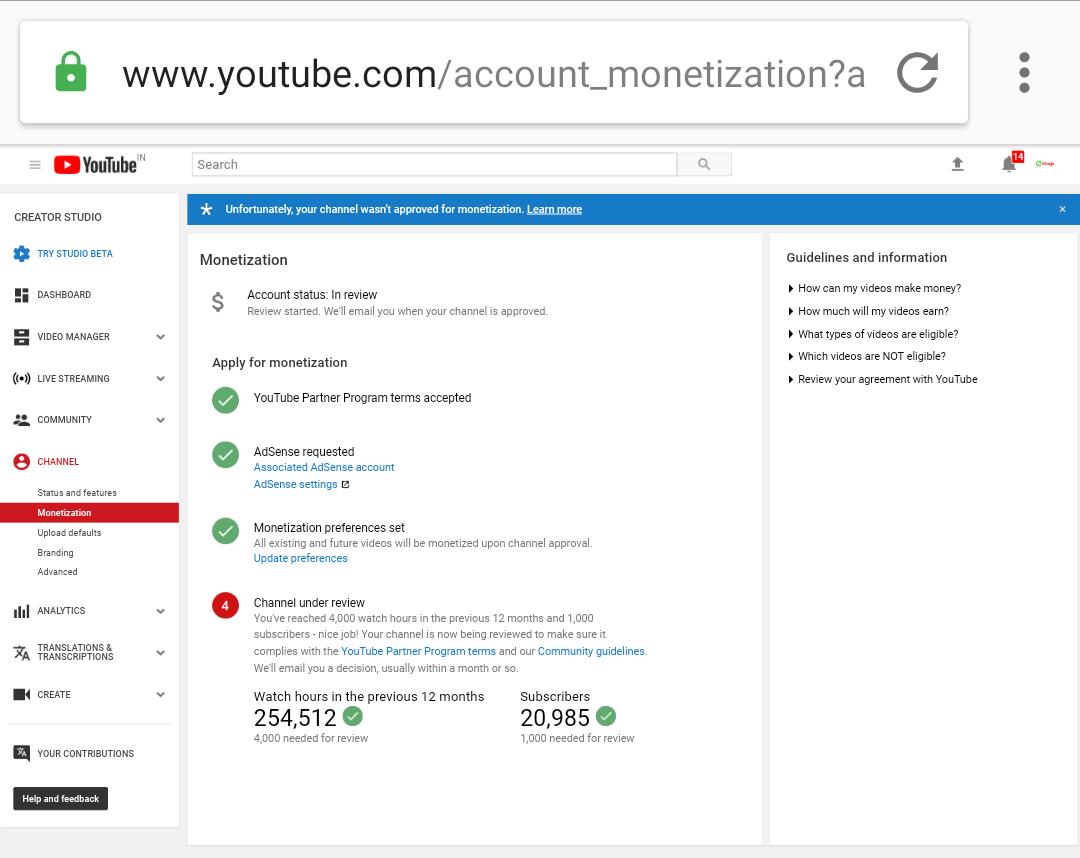Click checkmark beside Partner Program terms accepted
Viewport: 1080px width, 858px height.
225,400
